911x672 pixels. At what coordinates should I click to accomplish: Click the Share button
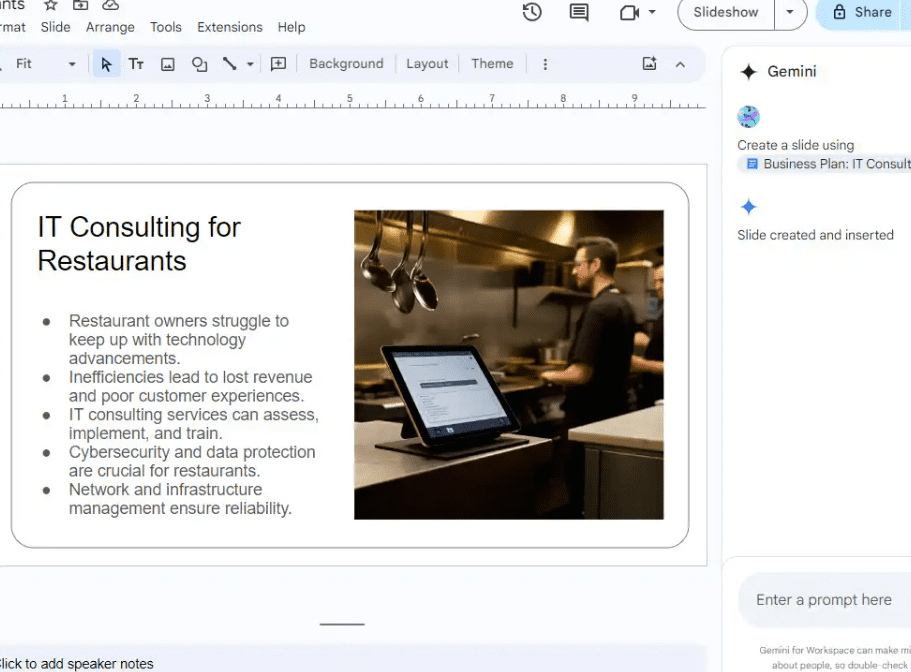[866, 14]
